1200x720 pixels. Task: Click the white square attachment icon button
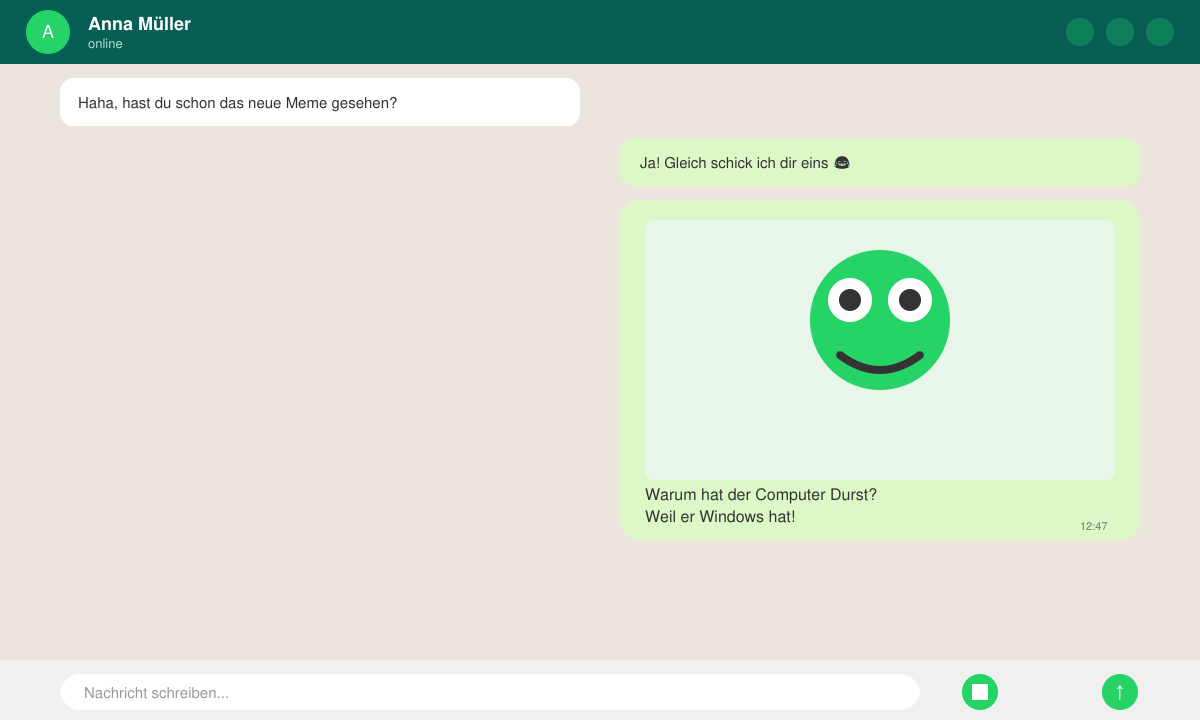[x=980, y=692]
